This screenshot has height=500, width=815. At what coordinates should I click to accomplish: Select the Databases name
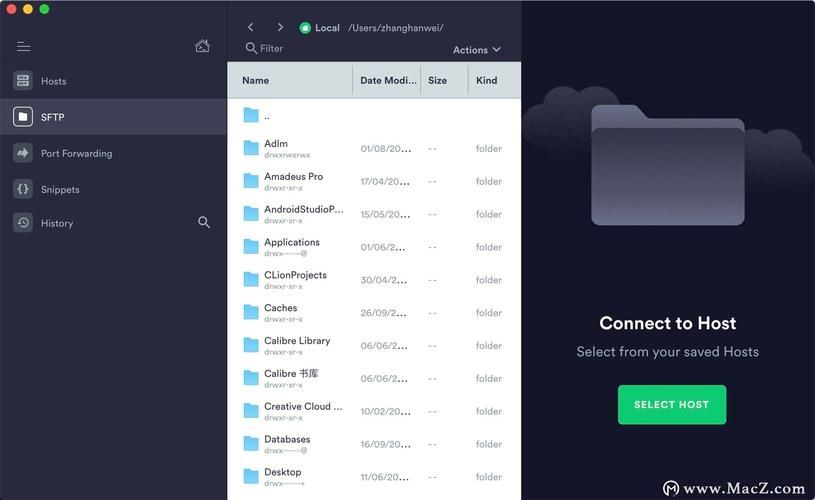pyautogui.click(x=287, y=439)
